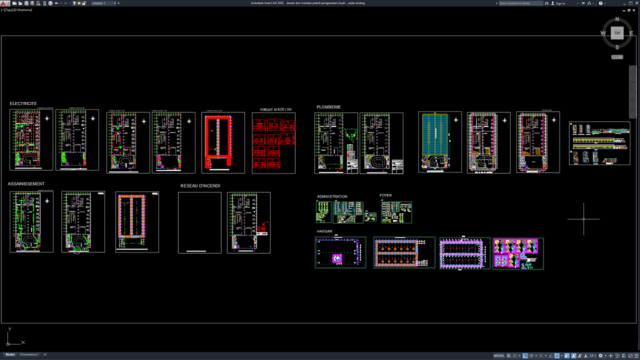Viewport: 640px width, 360px height.
Task: Click the Autodesk network connection icon
Action: coord(589,3)
